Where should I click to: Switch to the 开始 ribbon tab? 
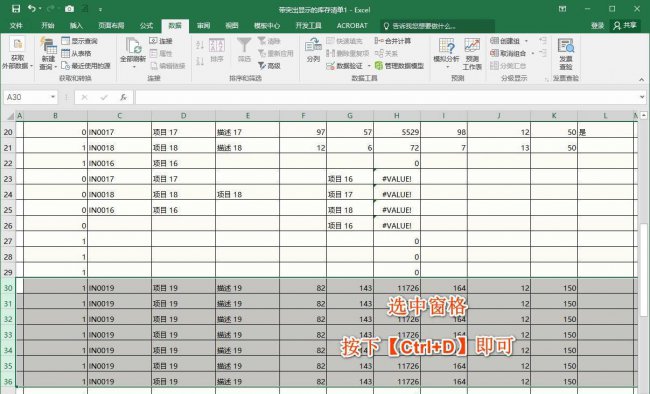click(48, 26)
